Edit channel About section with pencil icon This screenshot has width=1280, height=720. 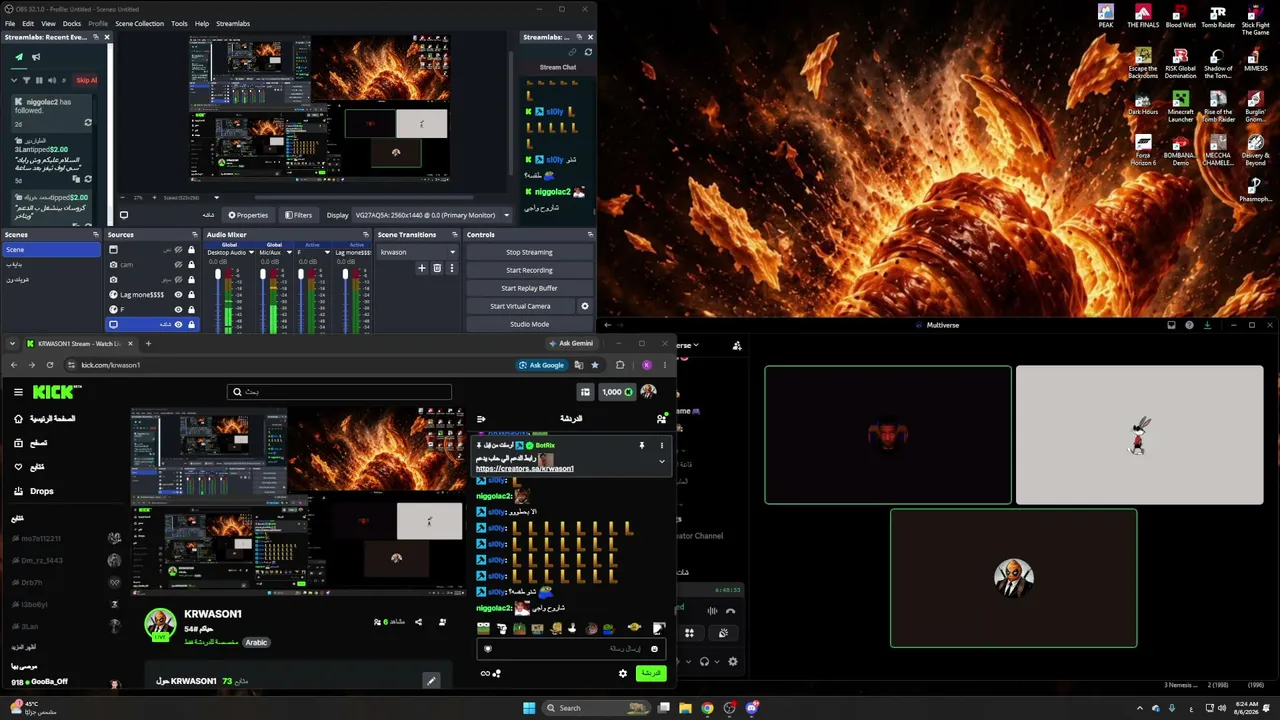(x=431, y=681)
